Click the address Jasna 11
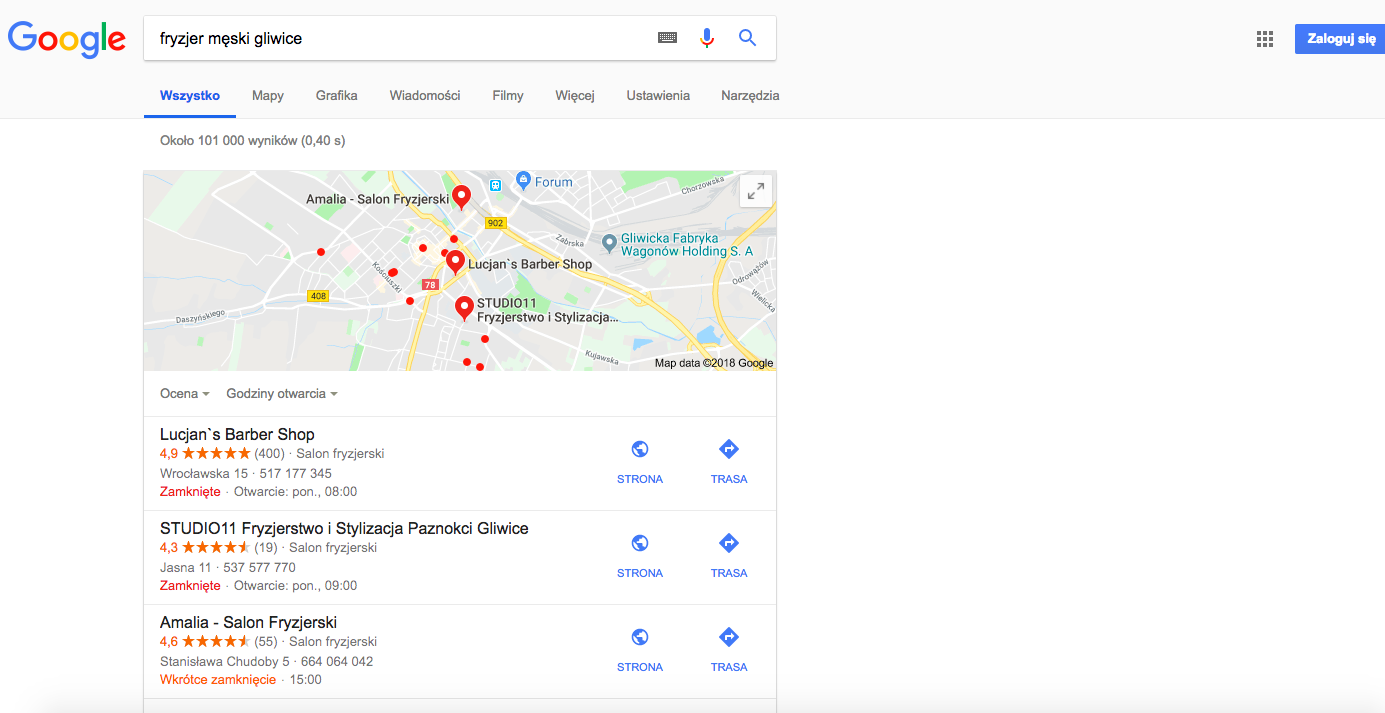Screen dimensions: 1385x713 (186, 567)
